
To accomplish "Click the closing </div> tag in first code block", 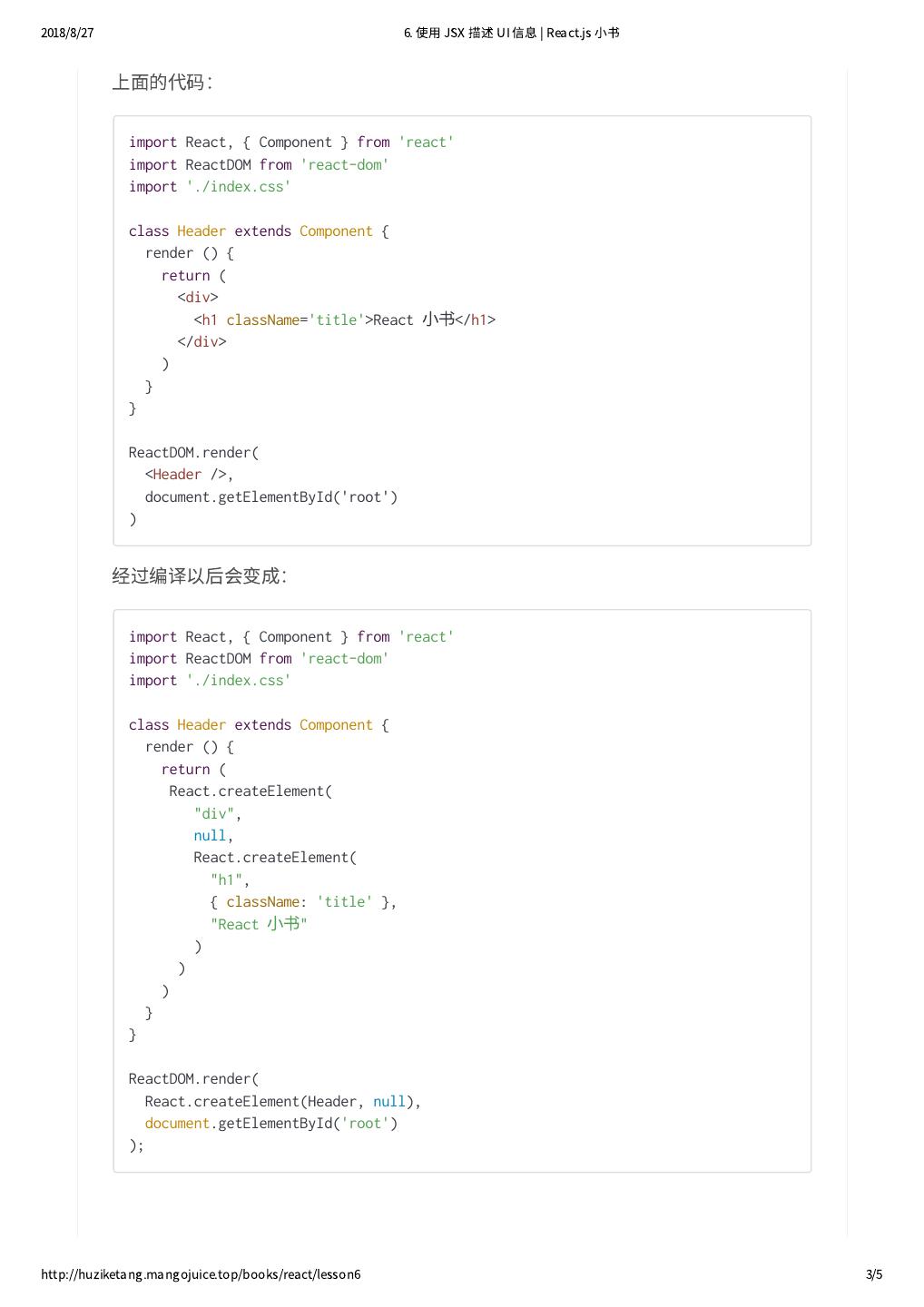I will pyautogui.click(x=202, y=341).
